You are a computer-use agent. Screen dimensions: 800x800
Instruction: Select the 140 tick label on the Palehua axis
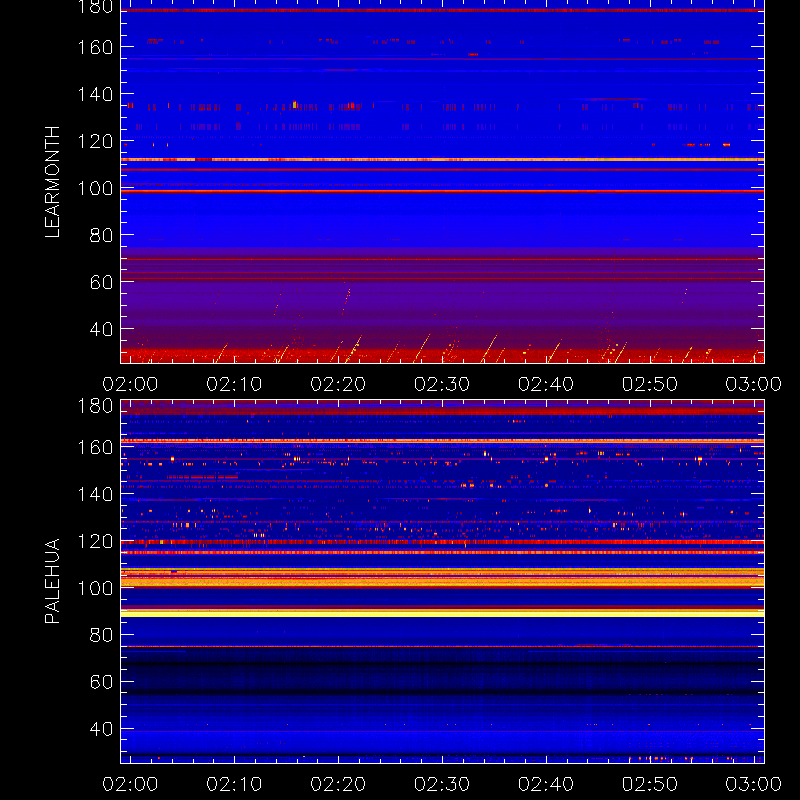point(95,494)
